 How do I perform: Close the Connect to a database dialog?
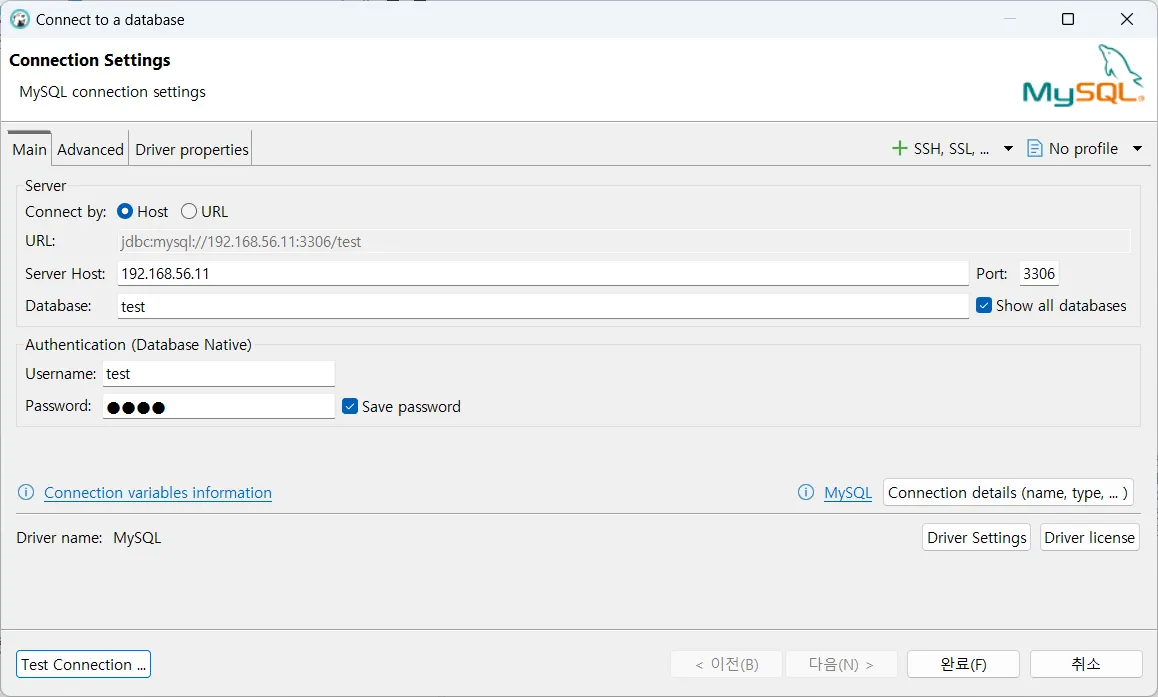click(x=1127, y=19)
